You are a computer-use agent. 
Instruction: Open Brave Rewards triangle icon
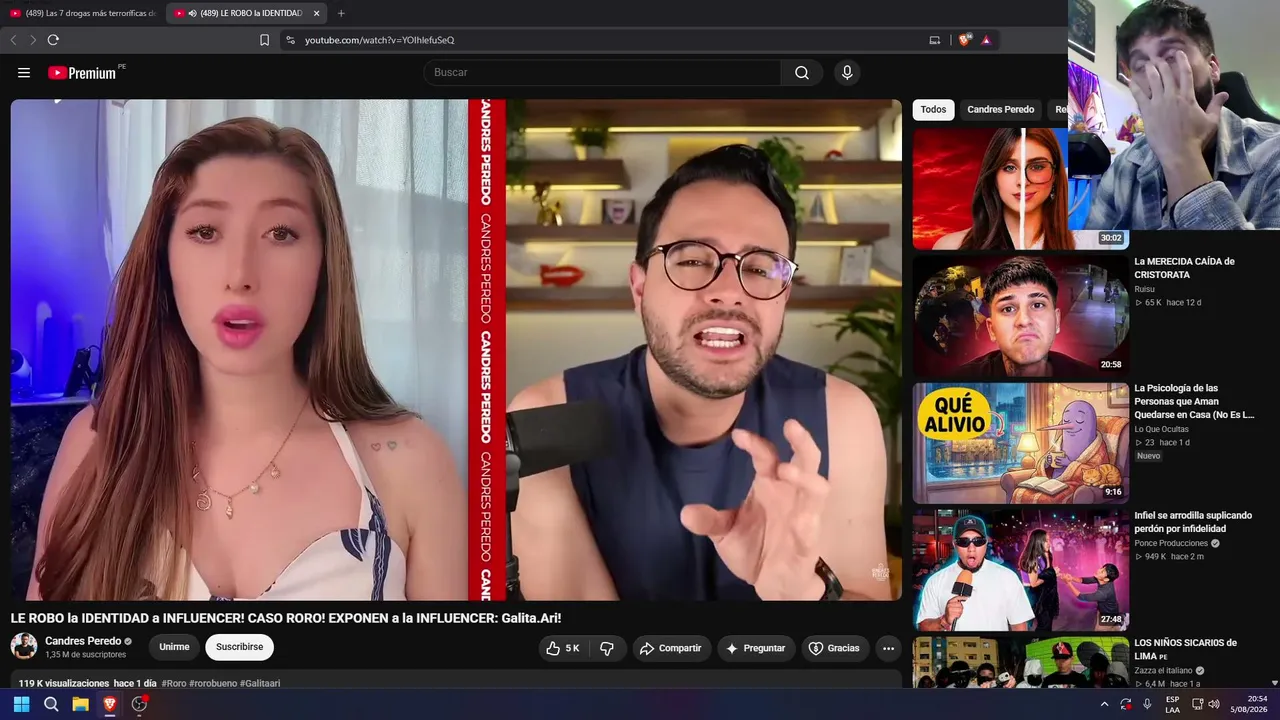(986, 40)
